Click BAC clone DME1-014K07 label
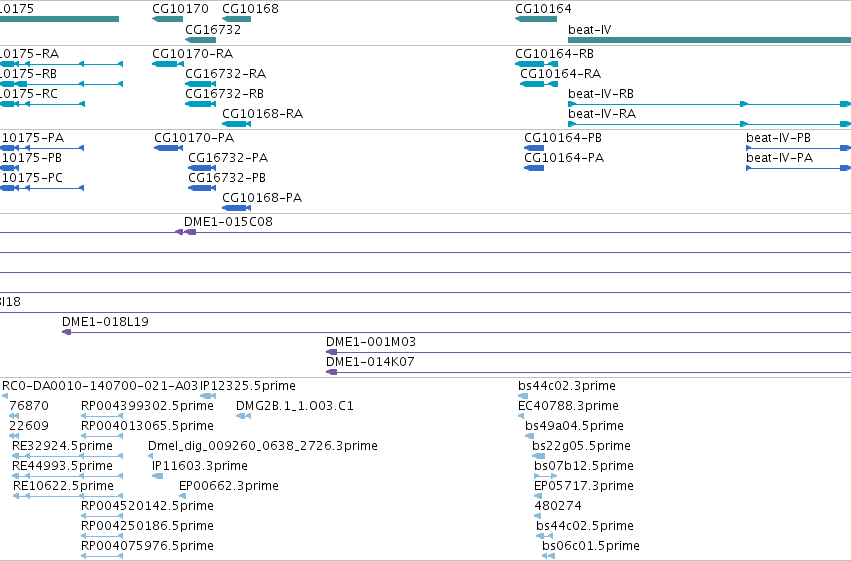The image size is (851, 561). point(370,362)
